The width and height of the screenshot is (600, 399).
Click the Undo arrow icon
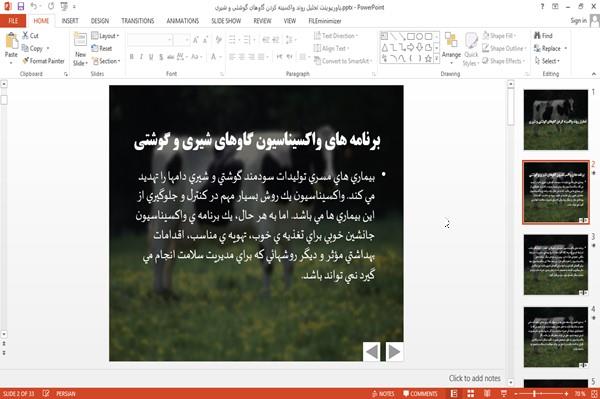pyautogui.click(x=34, y=6)
